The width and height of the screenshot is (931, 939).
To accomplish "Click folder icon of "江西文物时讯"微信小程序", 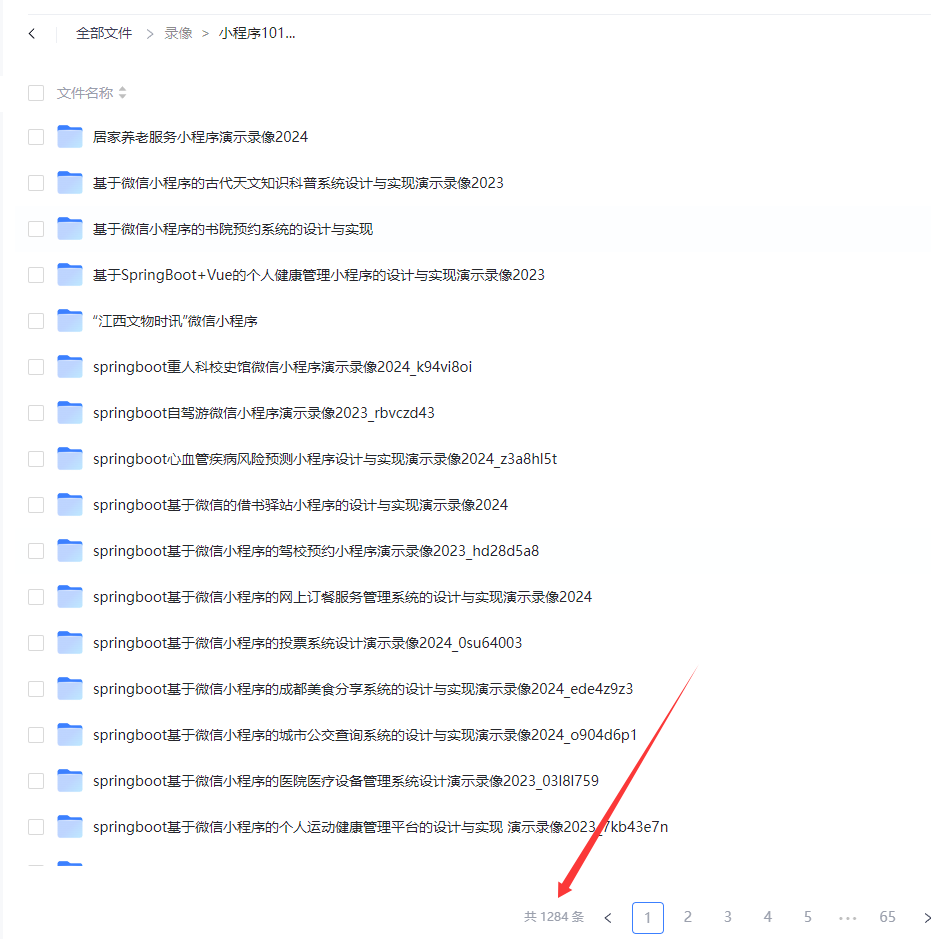I will coord(70,321).
